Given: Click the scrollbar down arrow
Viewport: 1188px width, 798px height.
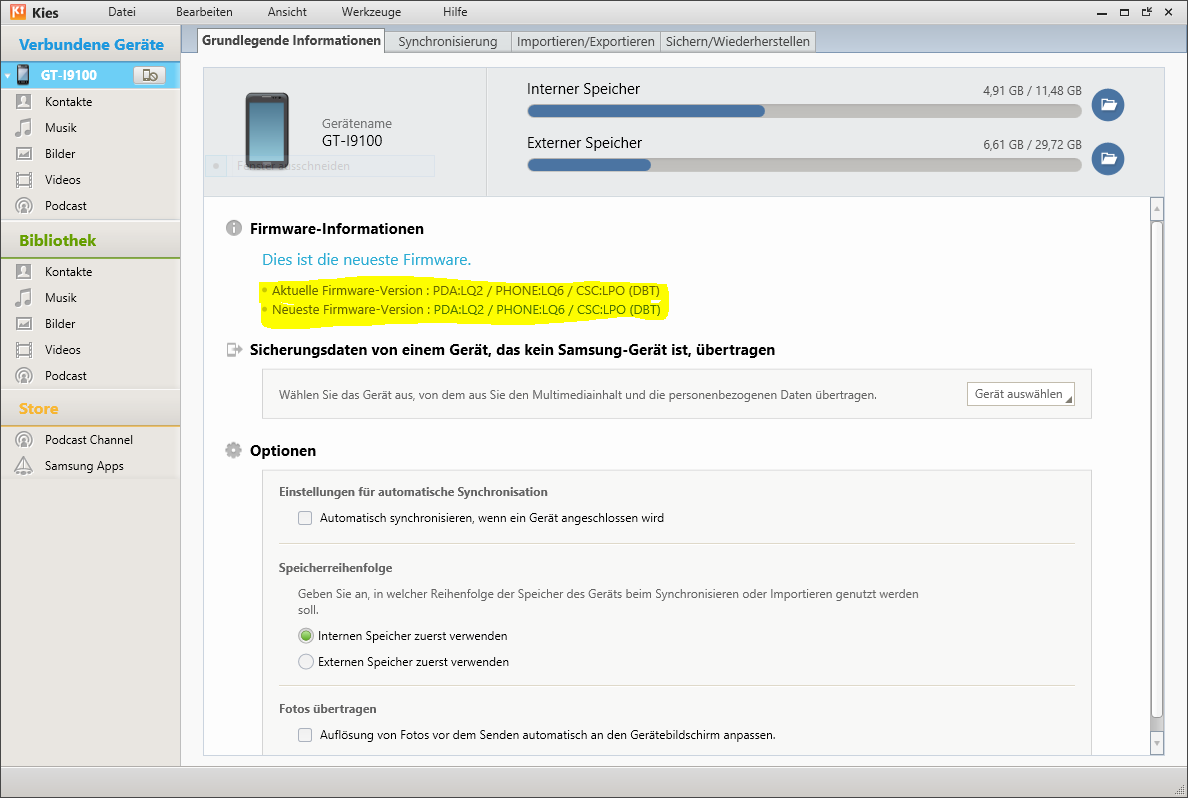Looking at the screenshot, I should (x=1156, y=743).
